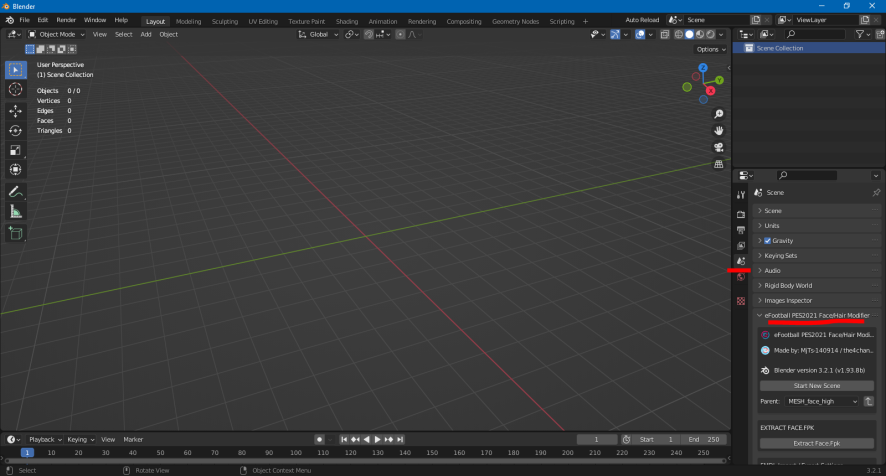Switch to the Modeling workspace tab
Screen dimensions: 886x476
pyautogui.click(x=188, y=21)
